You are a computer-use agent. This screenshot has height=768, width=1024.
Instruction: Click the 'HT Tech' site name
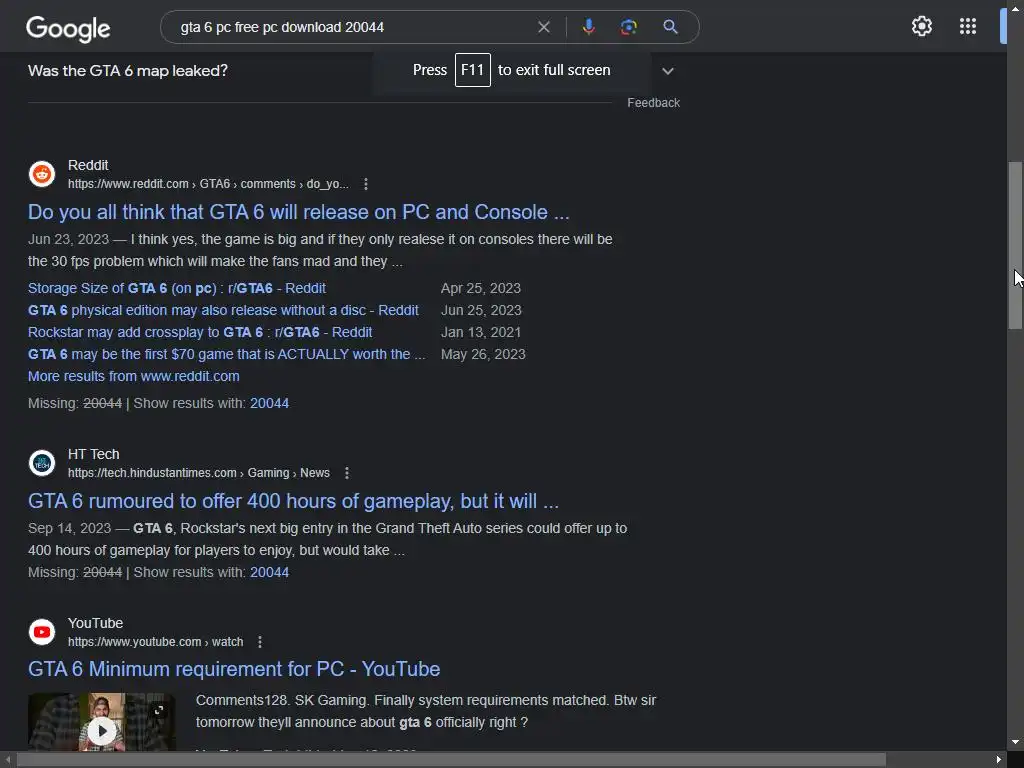tap(93, 454)
